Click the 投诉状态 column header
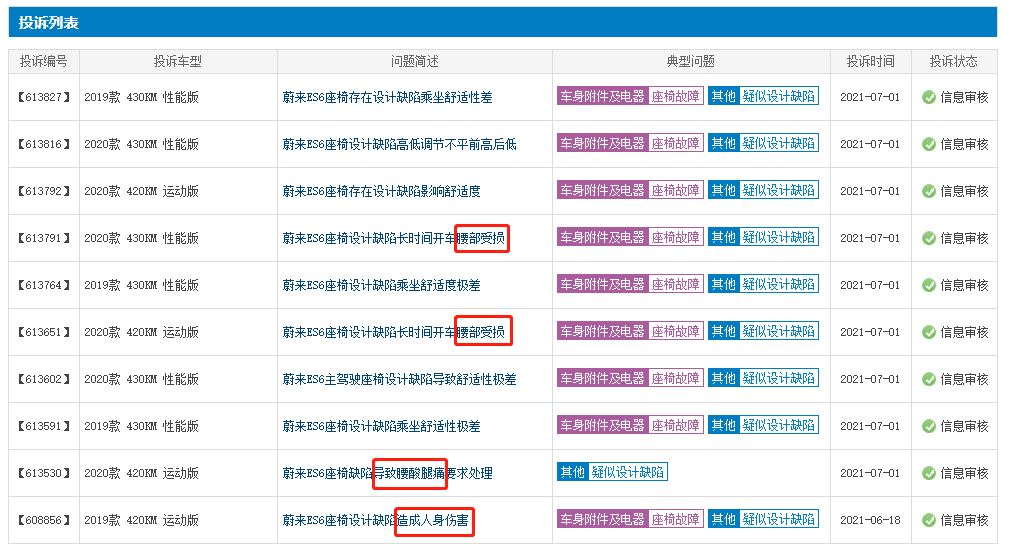The width and height of the screenshot is (1009, 557). (954, 62)
